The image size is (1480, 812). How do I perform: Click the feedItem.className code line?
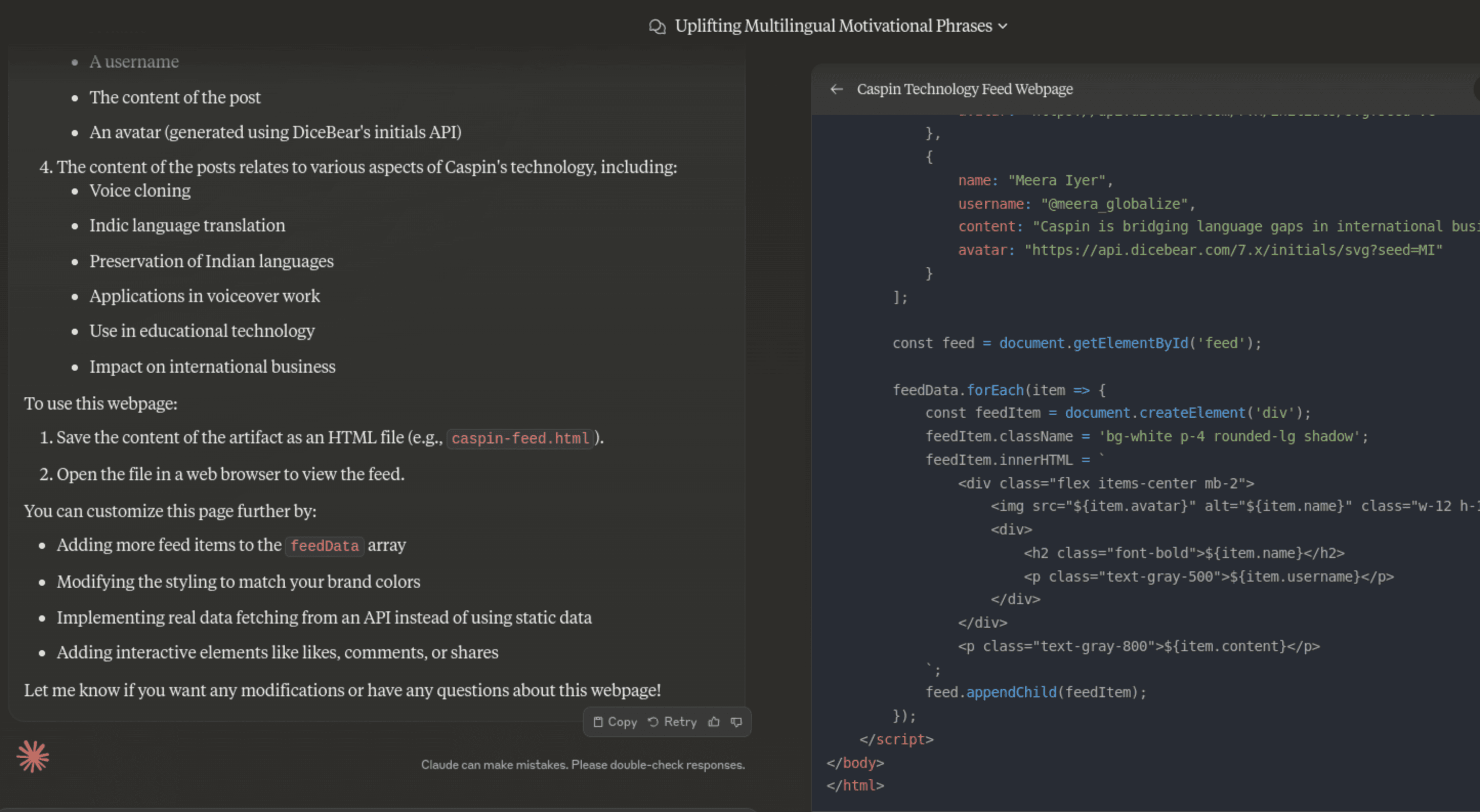(1146, 436)
